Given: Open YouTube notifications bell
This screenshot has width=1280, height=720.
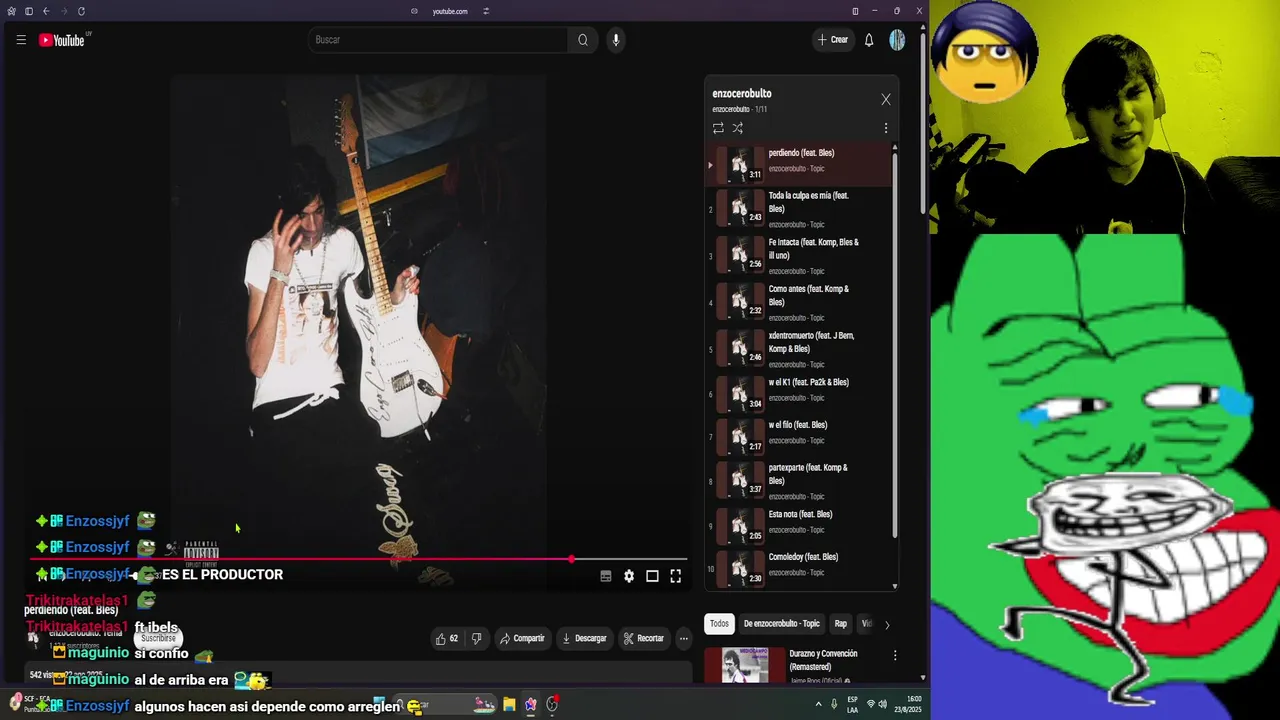Looking at the screenshot, I should (869, 40).
